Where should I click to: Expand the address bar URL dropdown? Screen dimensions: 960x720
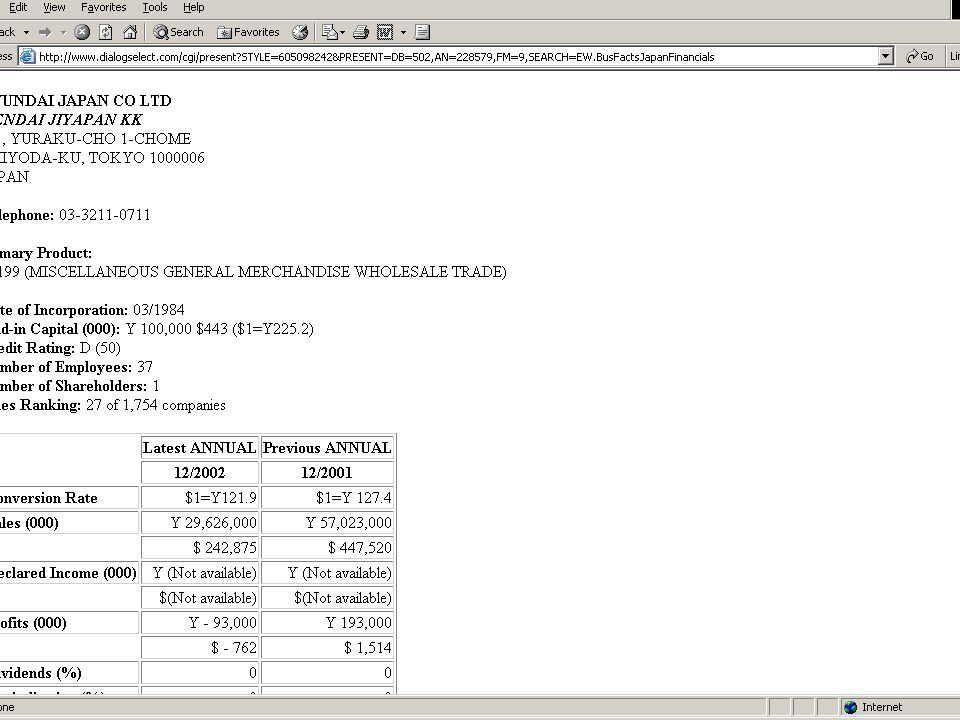pyautogui.click(x=885, y=57)
